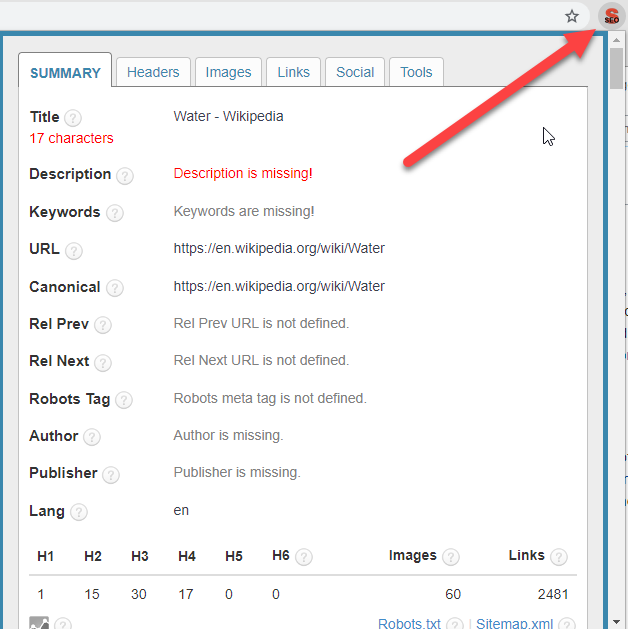628x629 pixels.
Task: Open the Tools tab
Action: [x=416, y=72]
